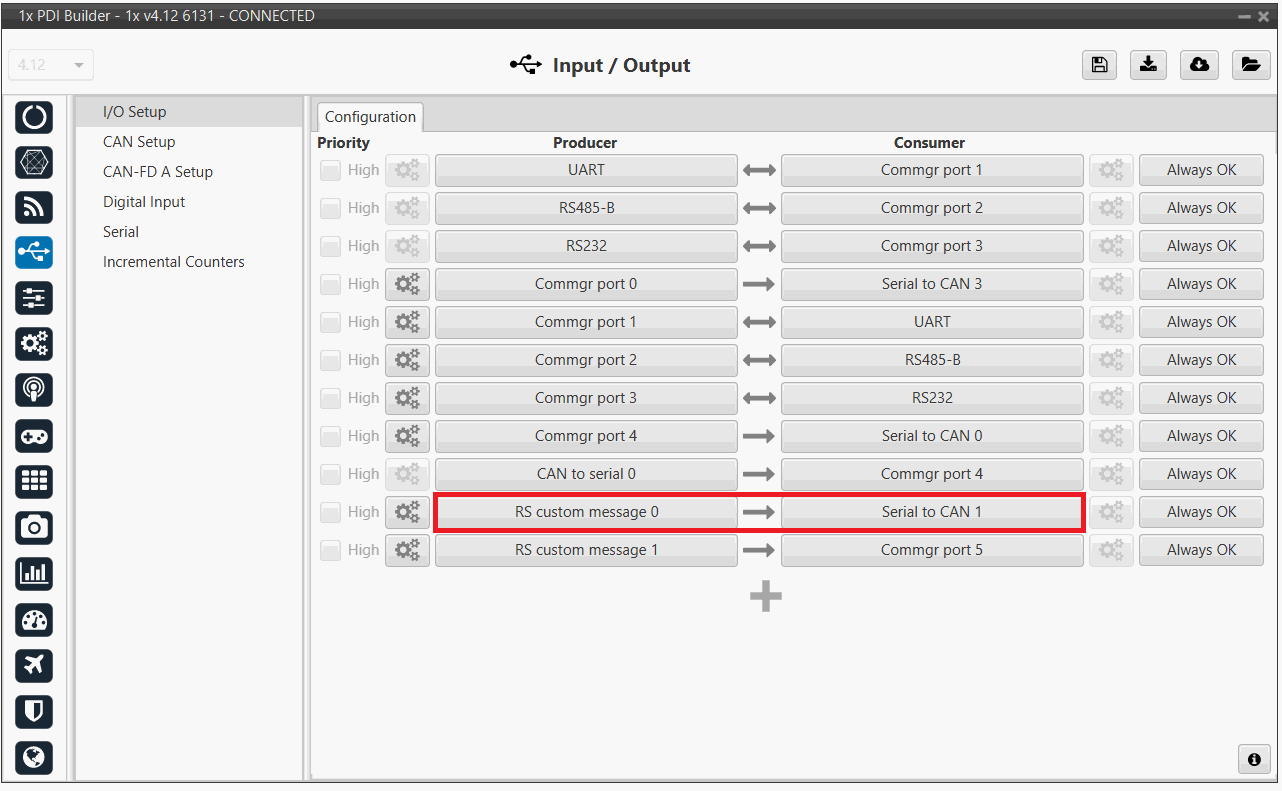Click Always OK button for RS232 row

click(1200, 246)
